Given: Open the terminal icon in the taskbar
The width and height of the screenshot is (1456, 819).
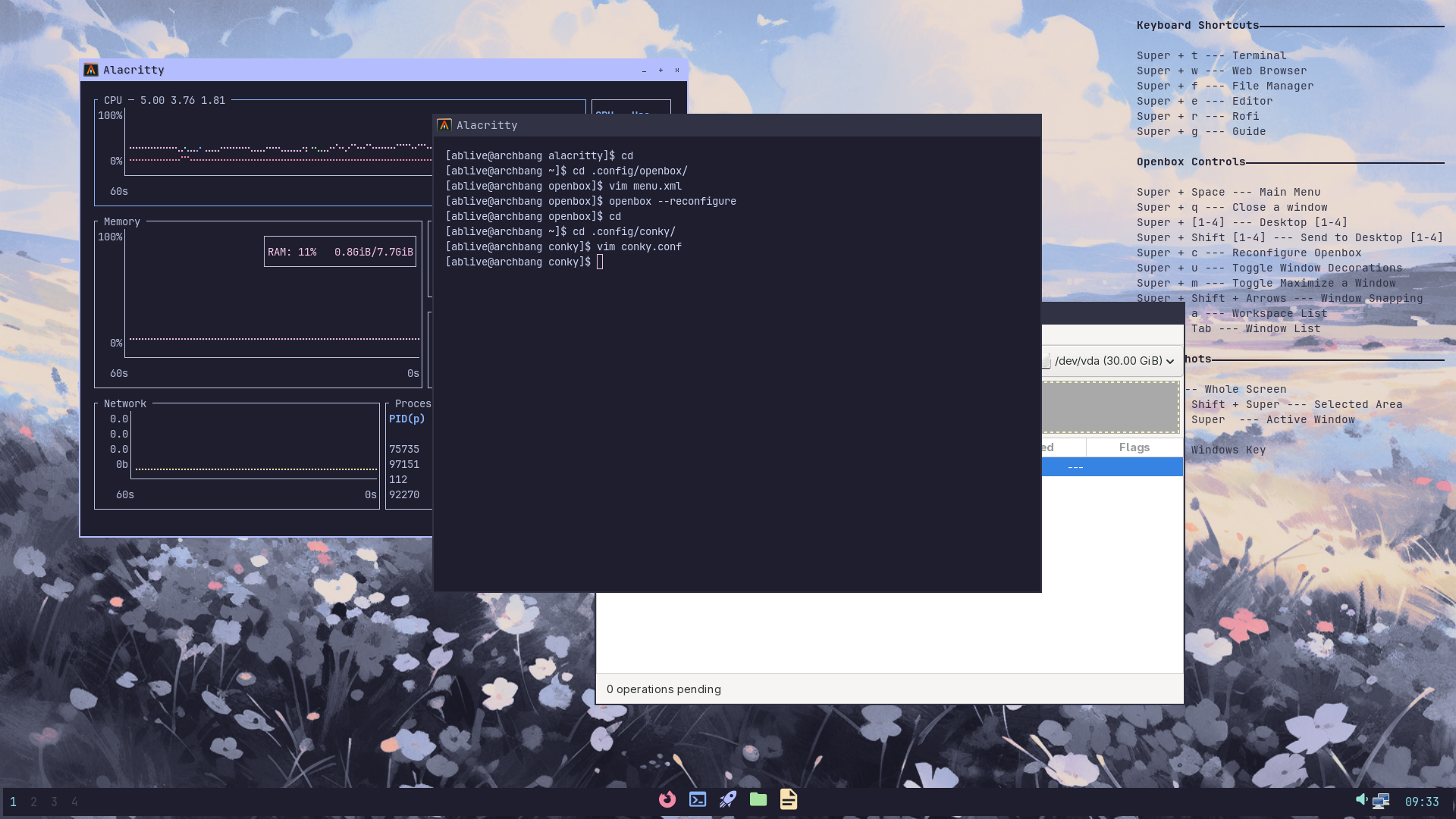Looking at the screenshot, I should (x=698, y=799).
